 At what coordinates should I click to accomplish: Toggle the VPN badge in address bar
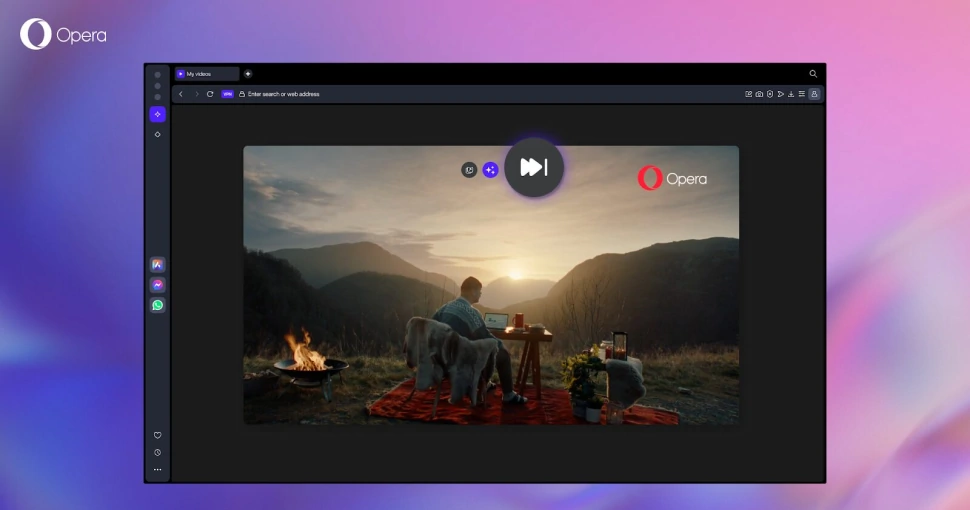[227, 94]
